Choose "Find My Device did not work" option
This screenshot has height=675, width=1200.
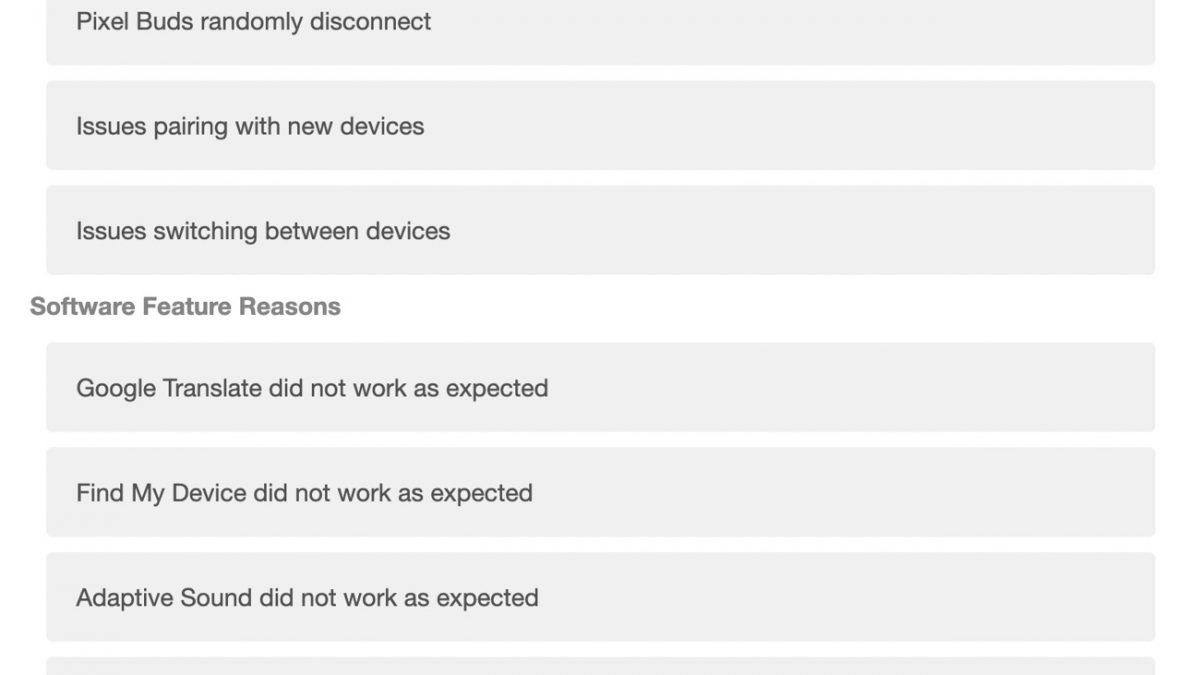600,493
